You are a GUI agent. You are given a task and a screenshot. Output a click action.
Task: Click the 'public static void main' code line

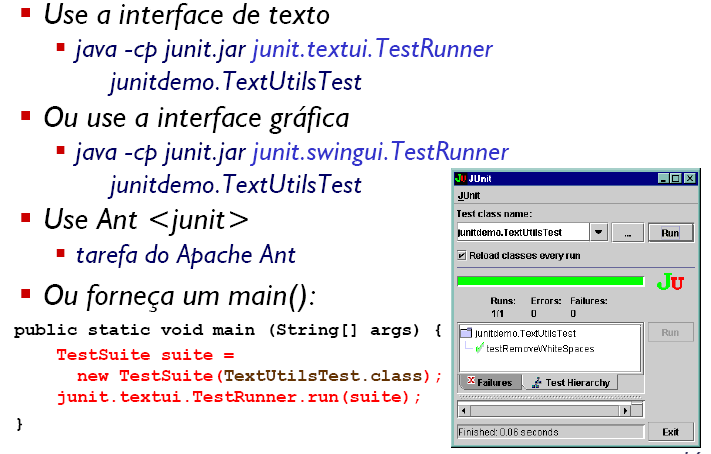228,330
